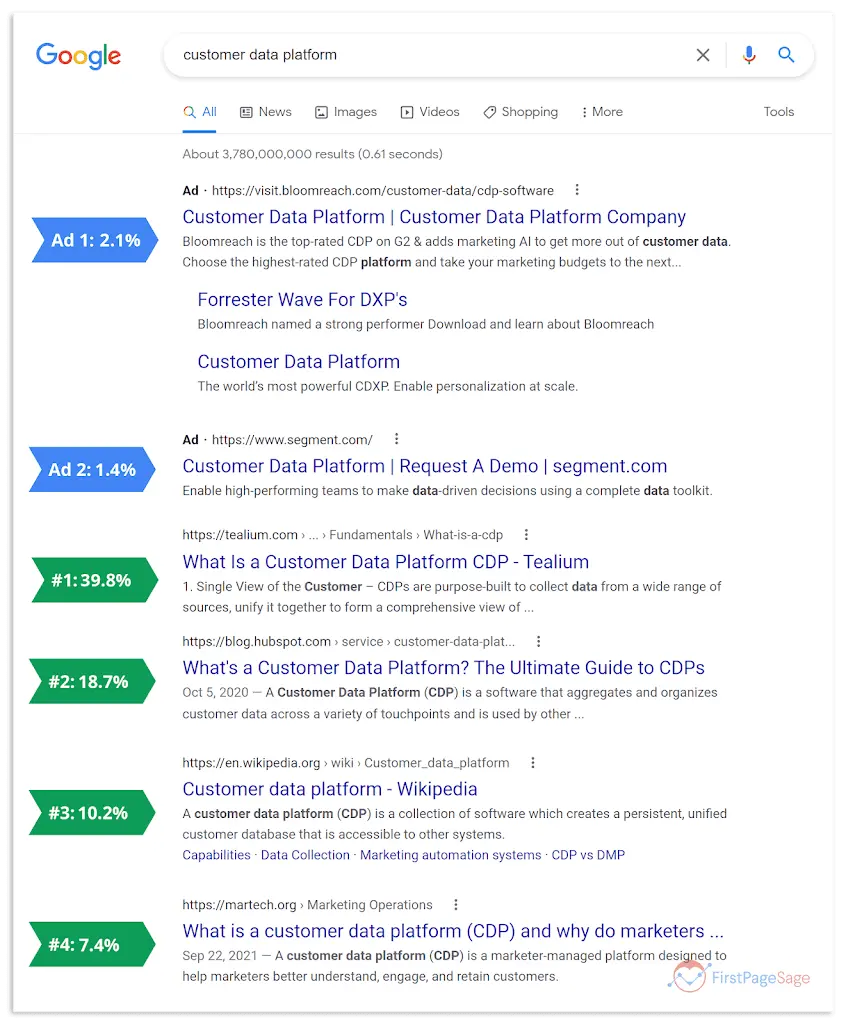Open the options menu for the Bloomreach ad
Viewport: 846px width, 1025px height.
point(576,189)
